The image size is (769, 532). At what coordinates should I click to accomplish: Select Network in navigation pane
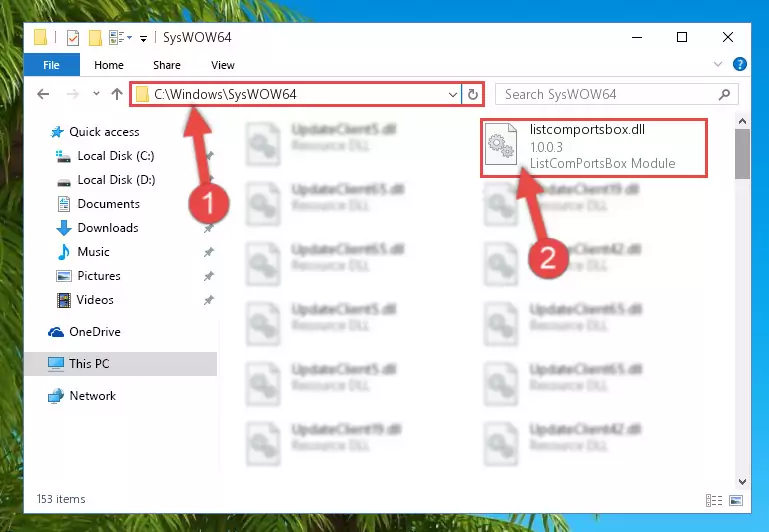pos(92,396)
